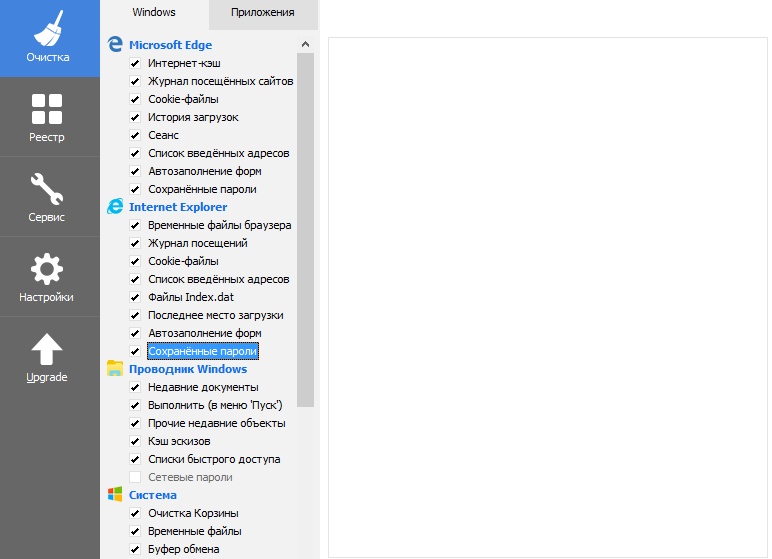Screen dimensions: 772x559
Task: Open the Сервис tools wrench section
Action: pos(49,197)
